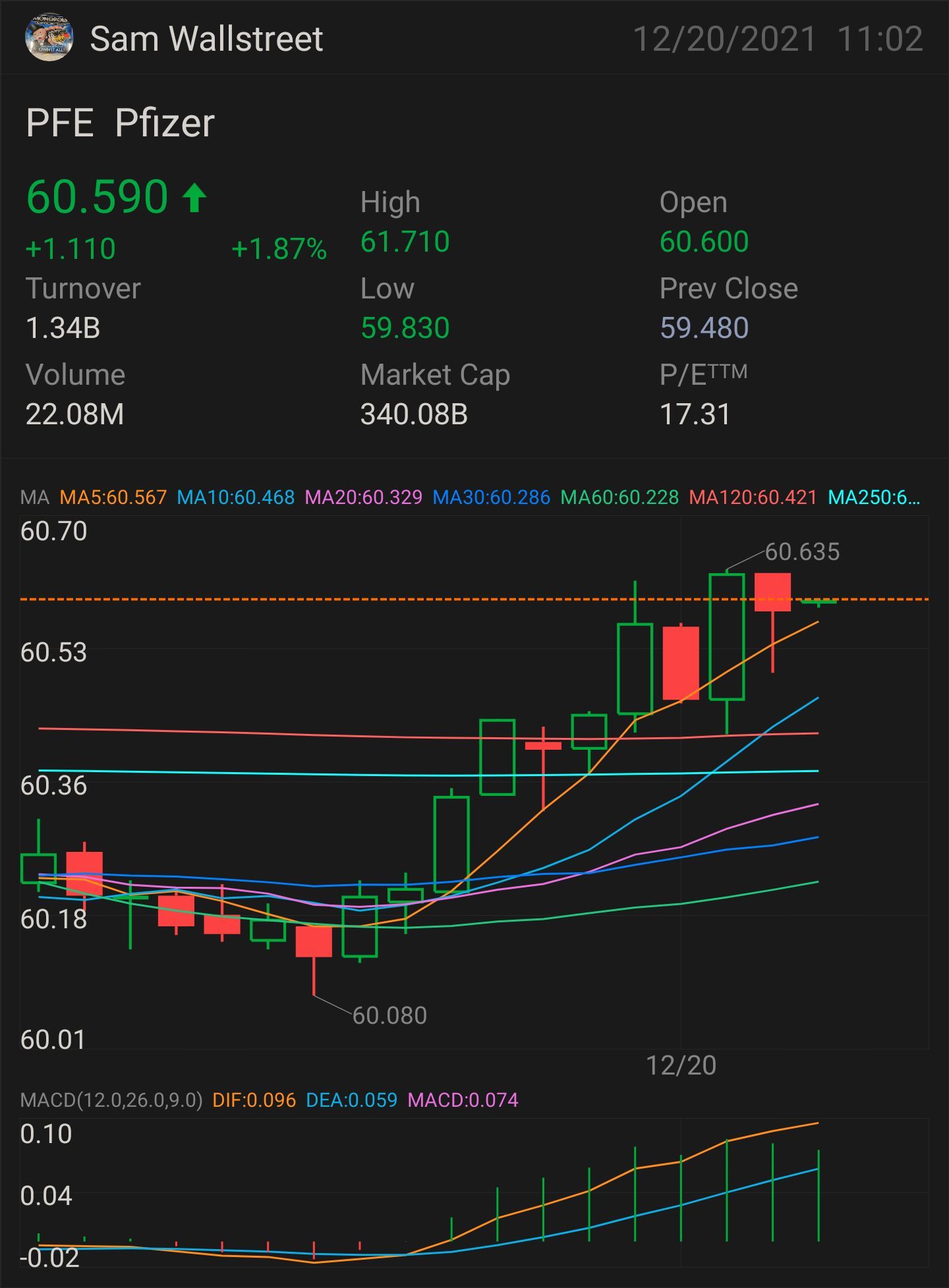
Task: Tap the 0.10 MACD axis label
Action: (46, 1134)
